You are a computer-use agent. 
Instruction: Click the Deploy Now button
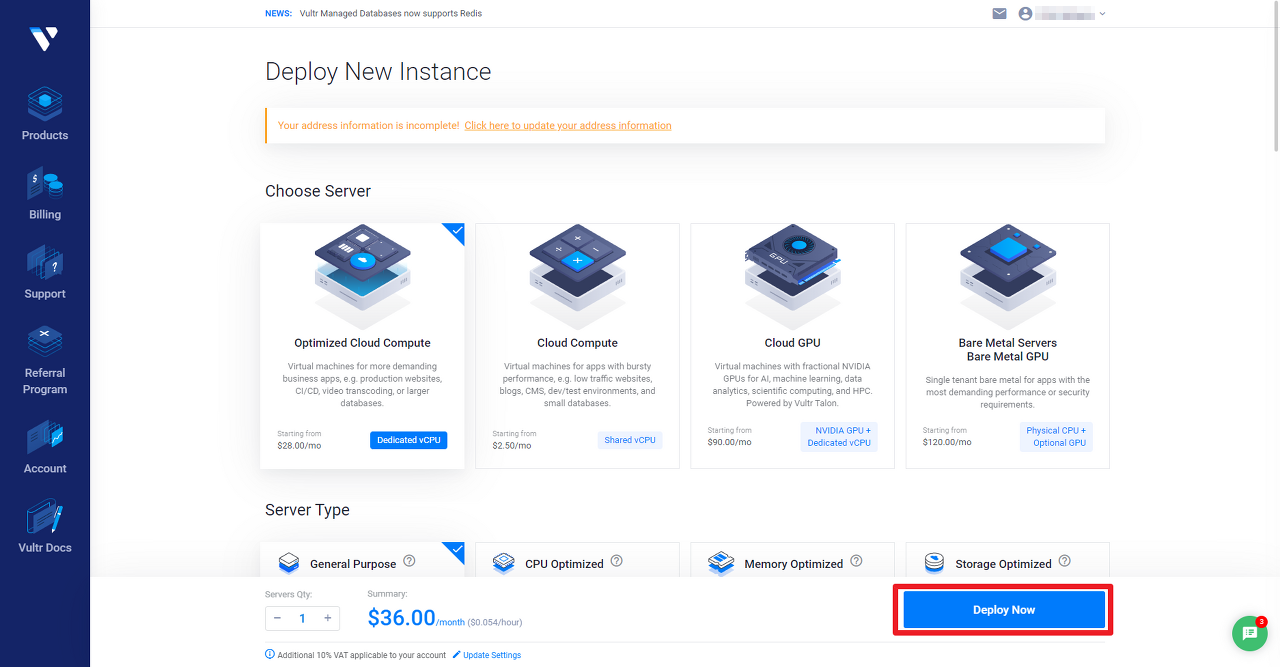[1004, 610]
